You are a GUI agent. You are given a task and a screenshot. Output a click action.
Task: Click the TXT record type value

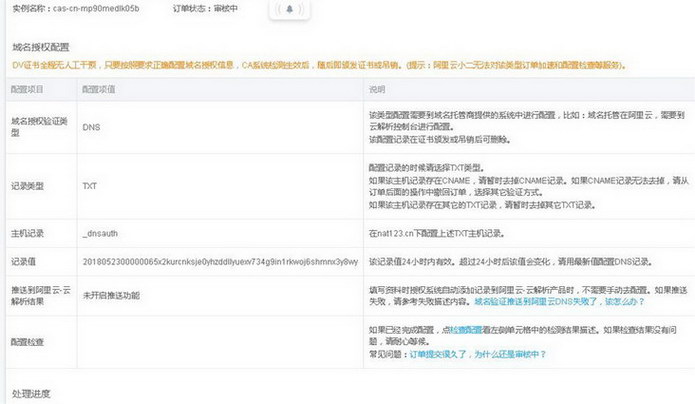tap(89, 186)
